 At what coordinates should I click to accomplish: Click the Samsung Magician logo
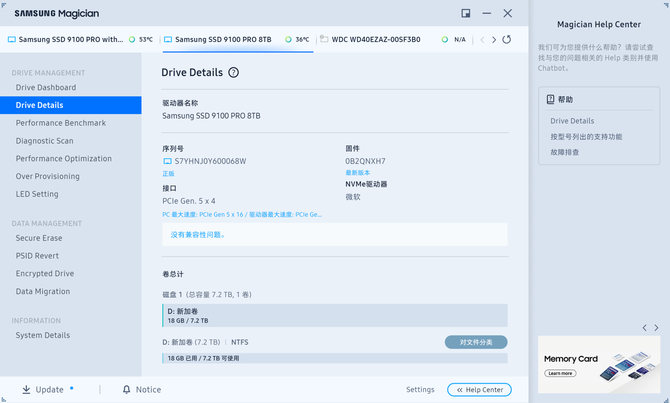coord(56,14)
